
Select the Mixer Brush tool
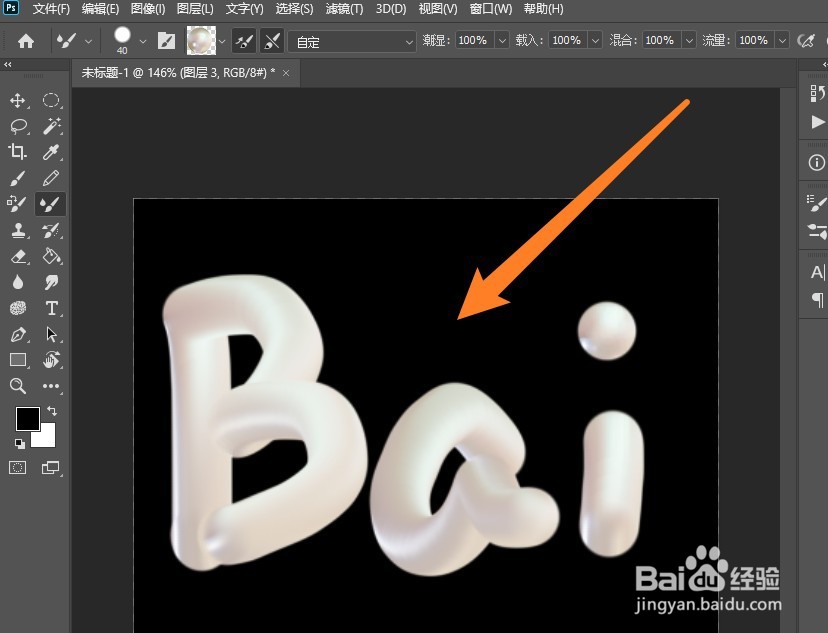(x=51, y=204)
